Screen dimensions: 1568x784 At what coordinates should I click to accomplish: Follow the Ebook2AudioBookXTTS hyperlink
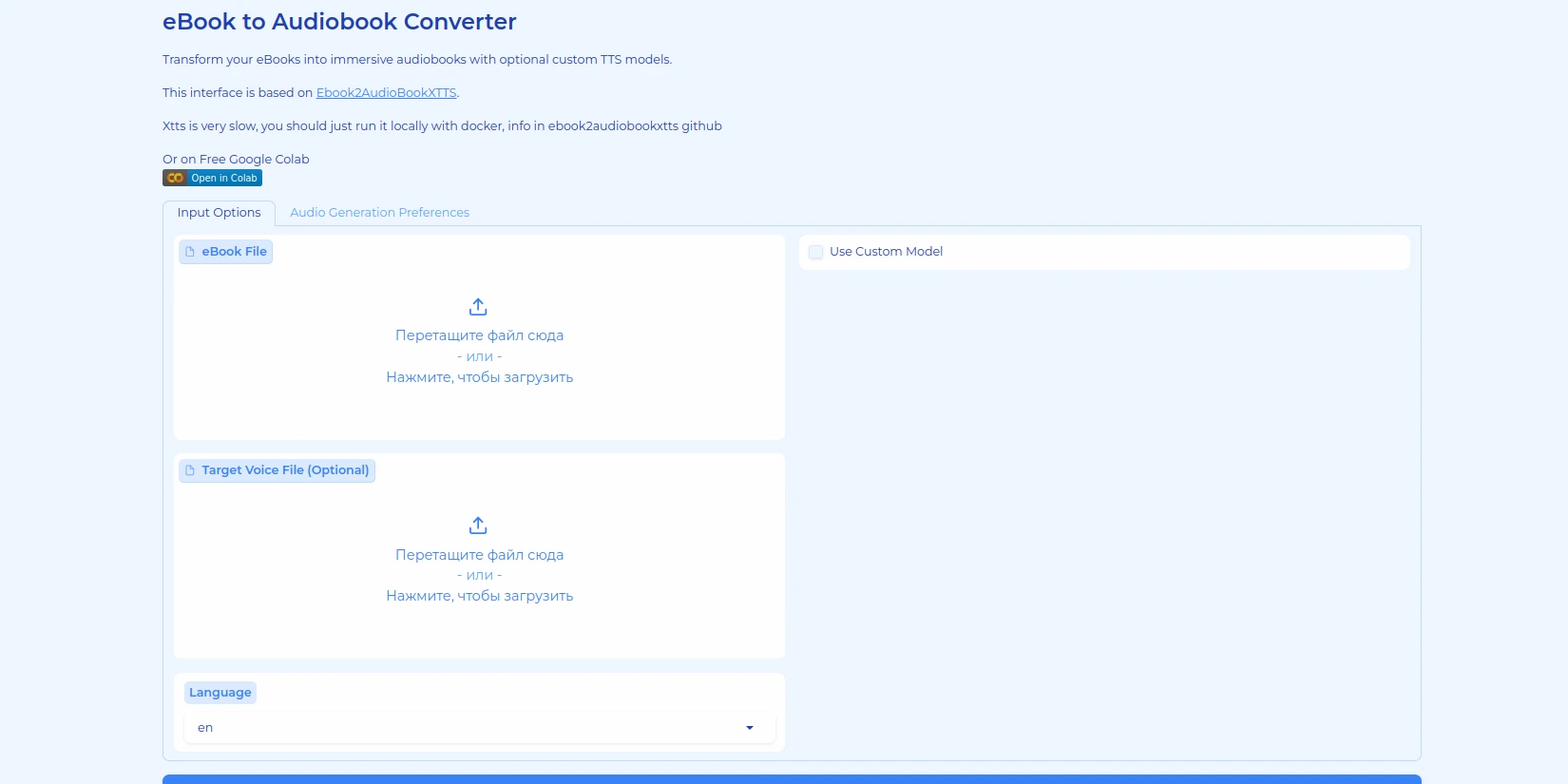point(386,93)
